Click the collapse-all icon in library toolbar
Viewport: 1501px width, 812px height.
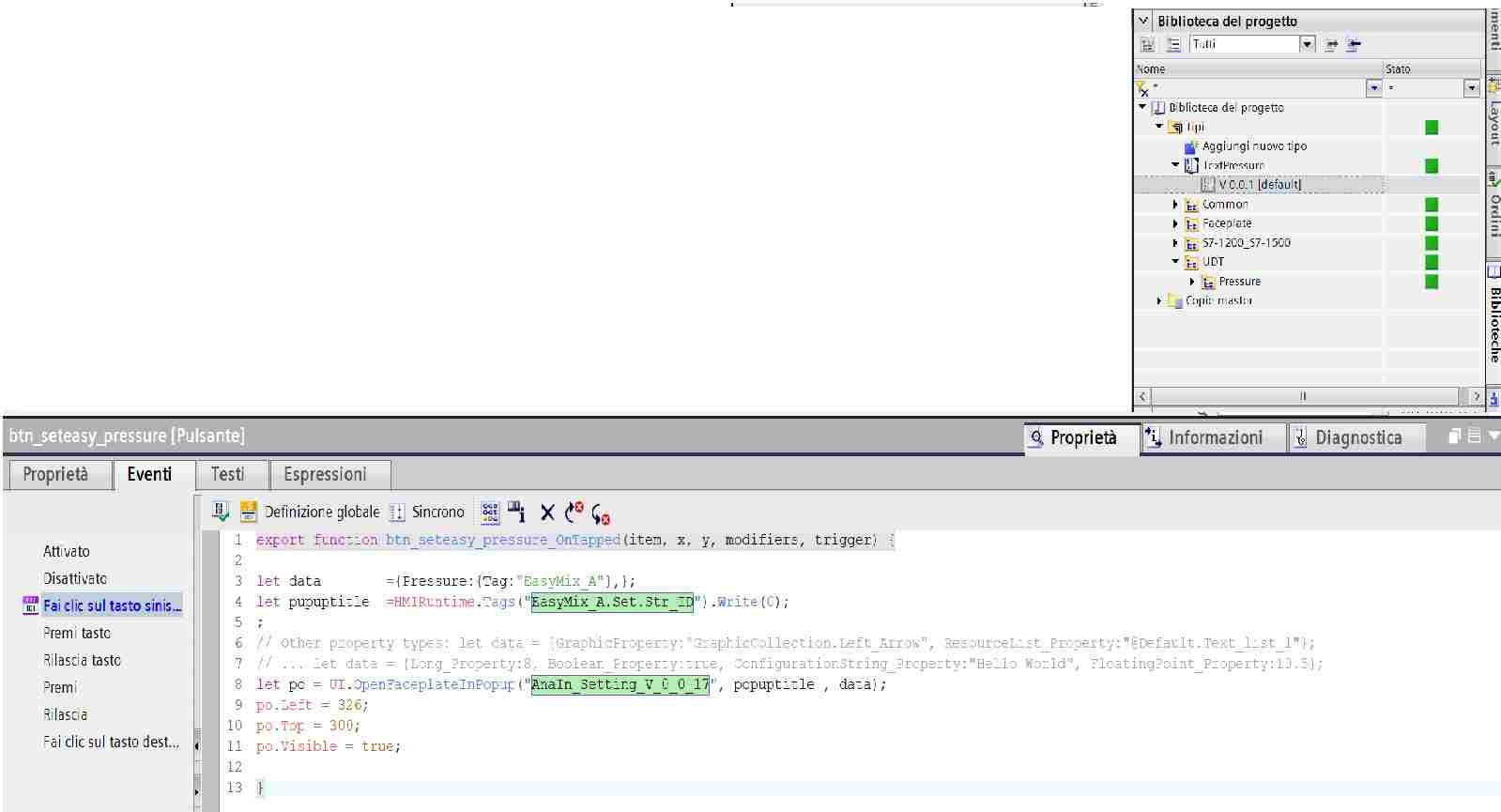tap(1173, 44)
